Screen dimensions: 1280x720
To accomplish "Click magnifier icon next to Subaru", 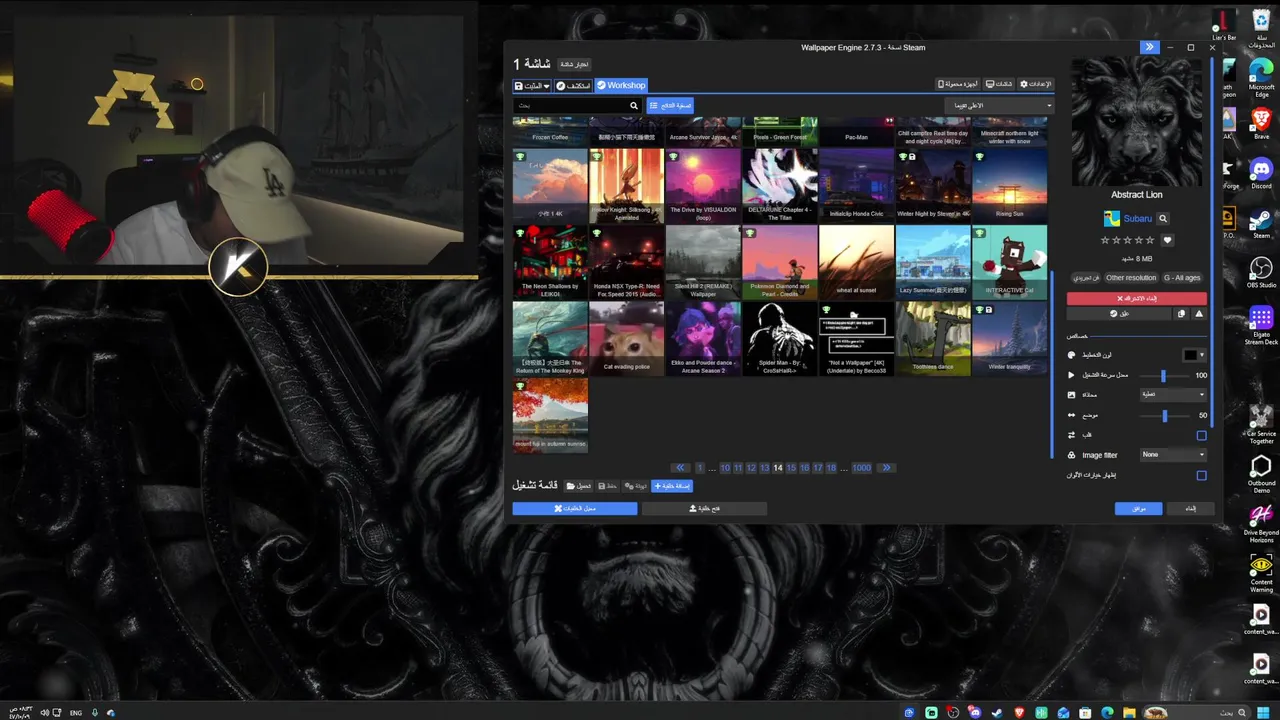I will (x=1162, y=218).
